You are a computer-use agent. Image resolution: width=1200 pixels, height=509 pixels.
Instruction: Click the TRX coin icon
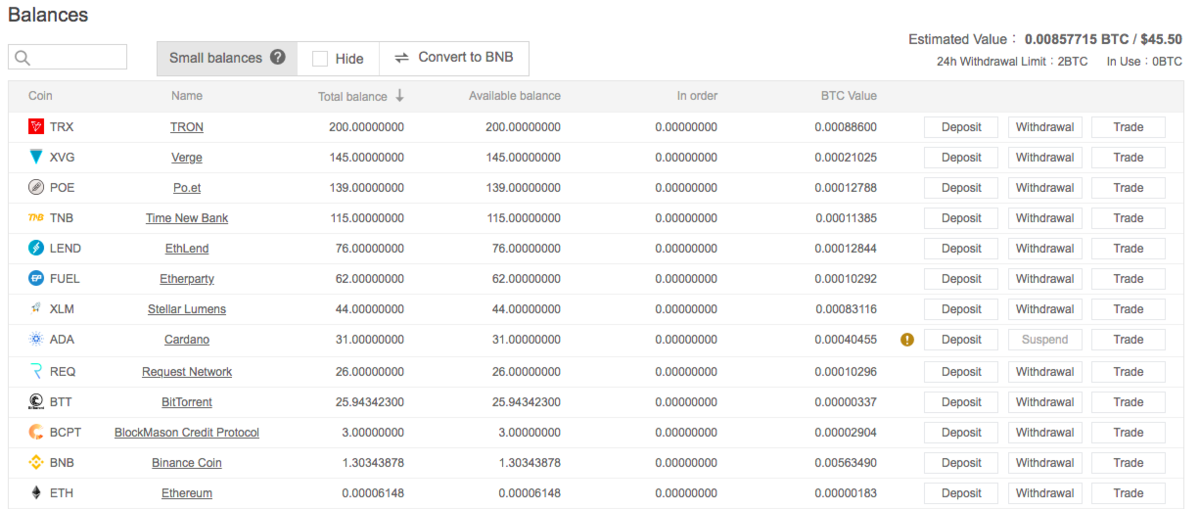tap(36, 127)
